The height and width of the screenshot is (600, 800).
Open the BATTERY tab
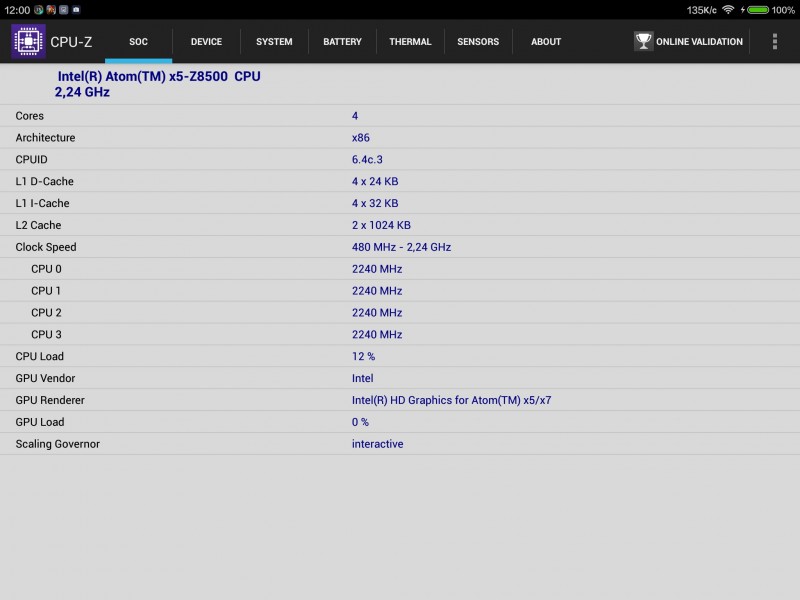click(x=342, y=42)
